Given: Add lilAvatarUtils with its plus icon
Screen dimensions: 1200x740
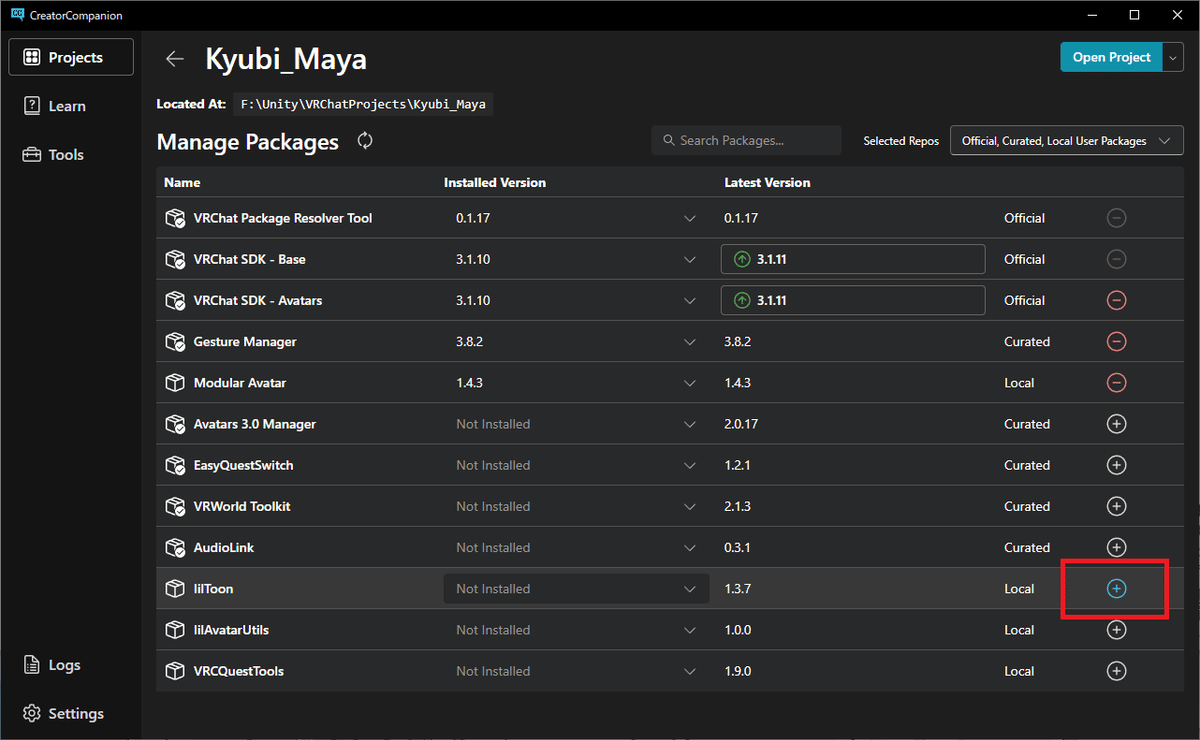Looking at the screenshot, I should tap(1117, 630).
